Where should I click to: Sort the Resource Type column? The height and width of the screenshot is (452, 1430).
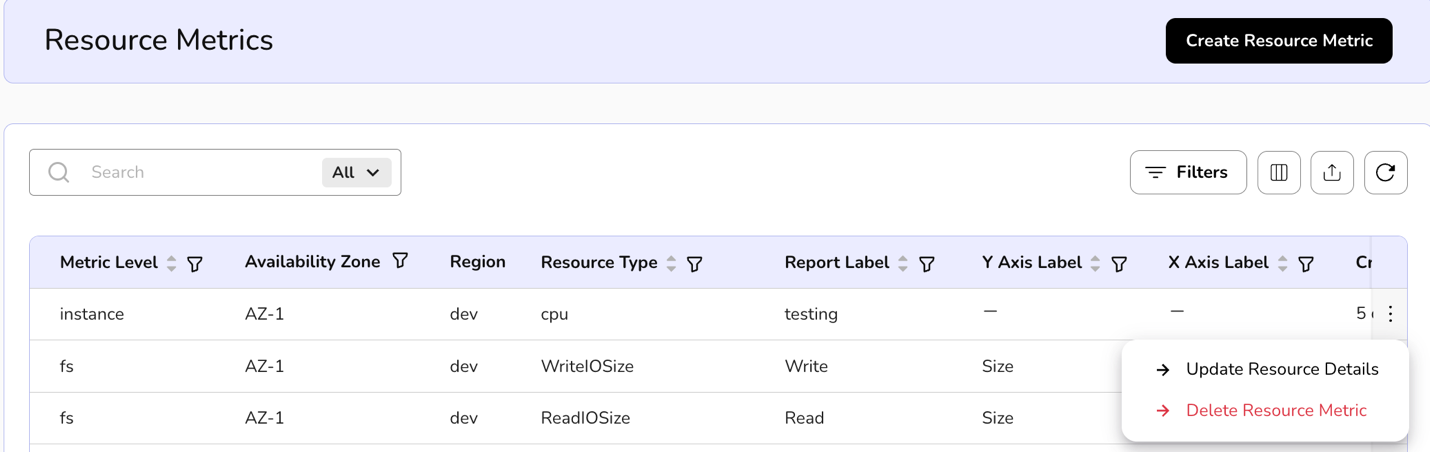coord(671,263)
